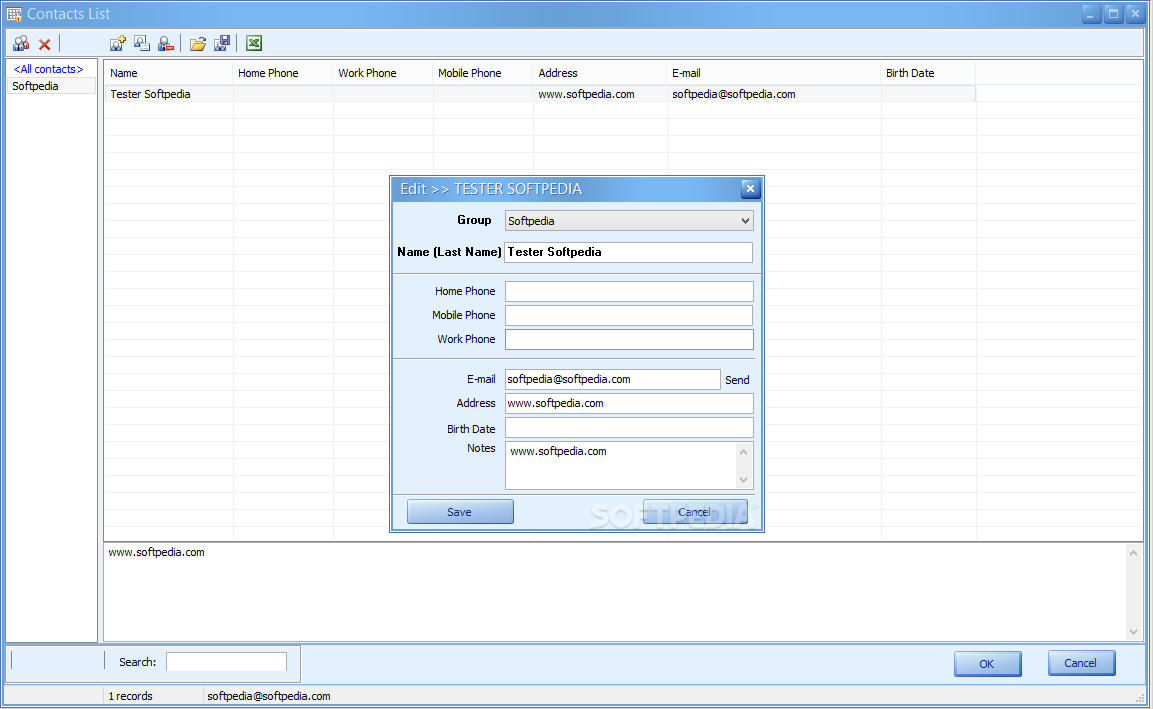Image resolution: width=1153 pixels, height=709 pixels.
Task: Click the add new contact icon
Action: point(118,43)
